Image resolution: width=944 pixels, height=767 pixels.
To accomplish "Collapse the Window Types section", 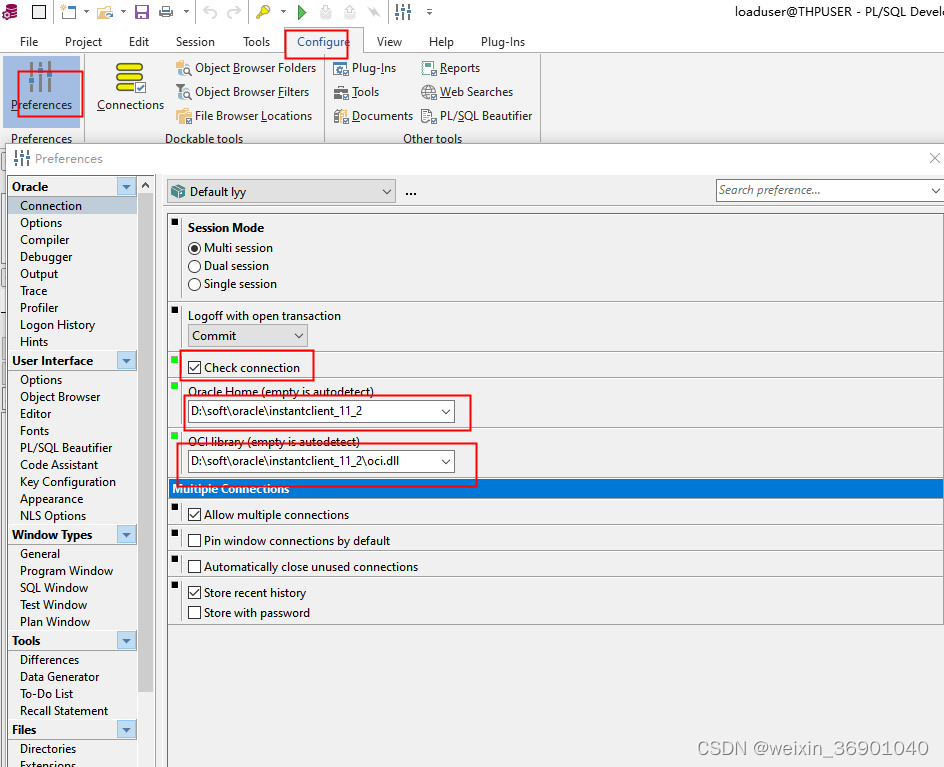I will (x=126, y=534).
